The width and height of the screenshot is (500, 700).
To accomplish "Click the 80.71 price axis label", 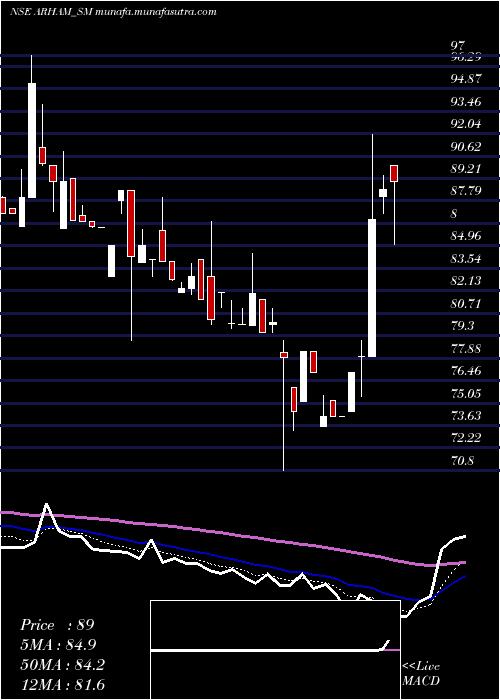I will pyautogui.click(x=466, y=304).
